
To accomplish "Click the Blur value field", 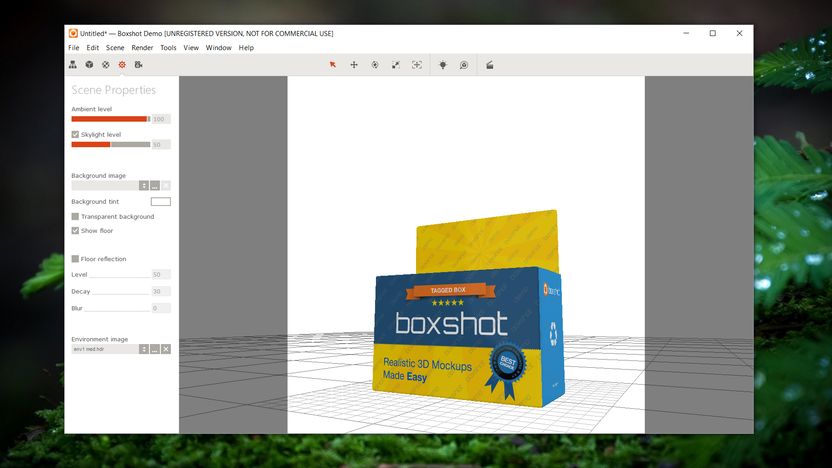I will pyautogui.click(x=161, y=308).
